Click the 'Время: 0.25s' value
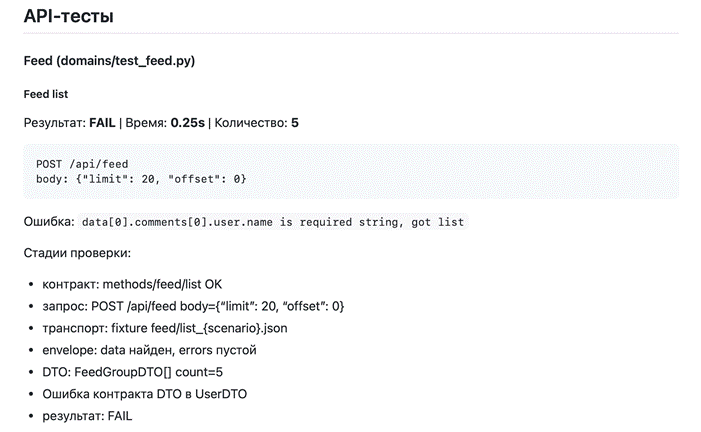 coord(165,123)
